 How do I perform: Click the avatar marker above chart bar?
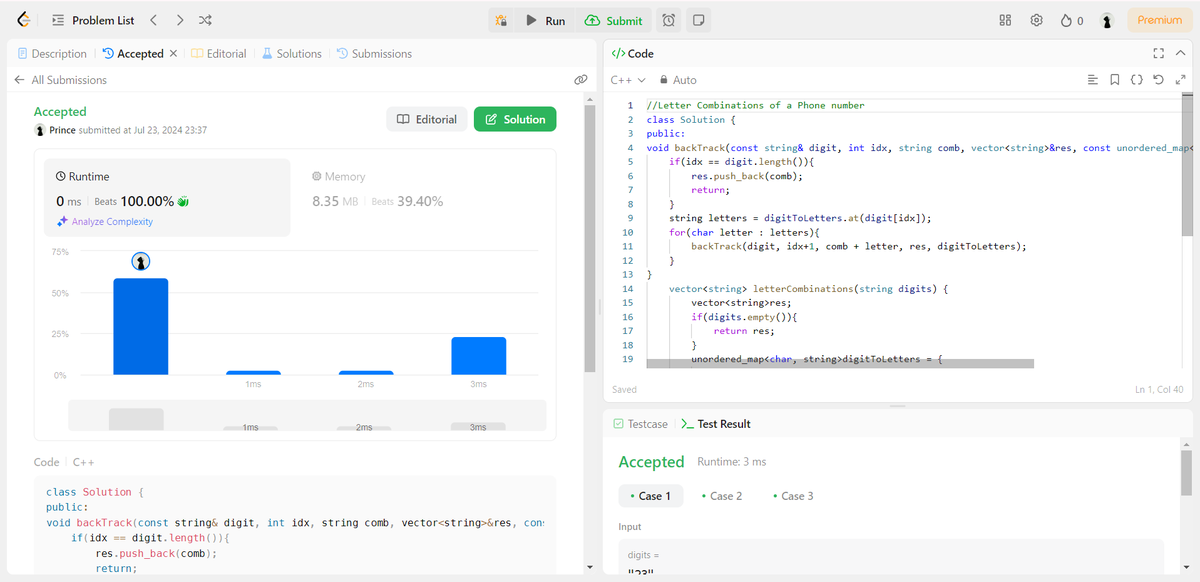pos(141,261)
